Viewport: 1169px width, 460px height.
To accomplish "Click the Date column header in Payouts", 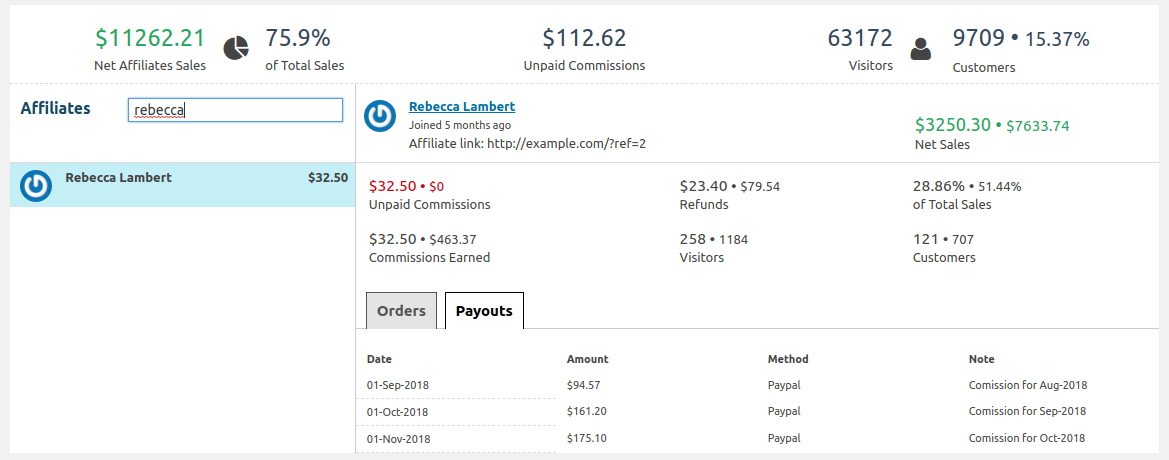I will click(379, 359).
